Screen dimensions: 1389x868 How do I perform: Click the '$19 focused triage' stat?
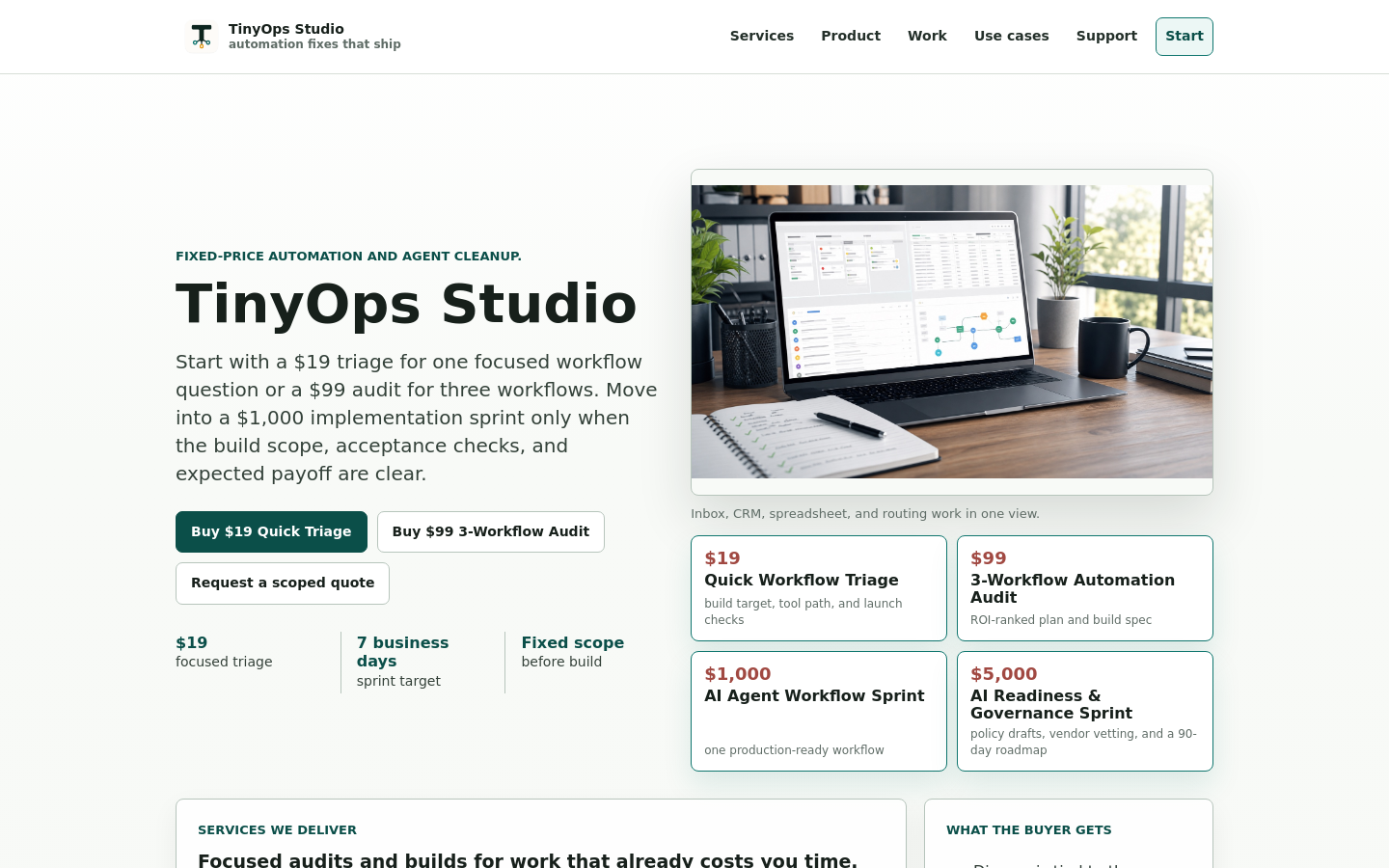224,652
